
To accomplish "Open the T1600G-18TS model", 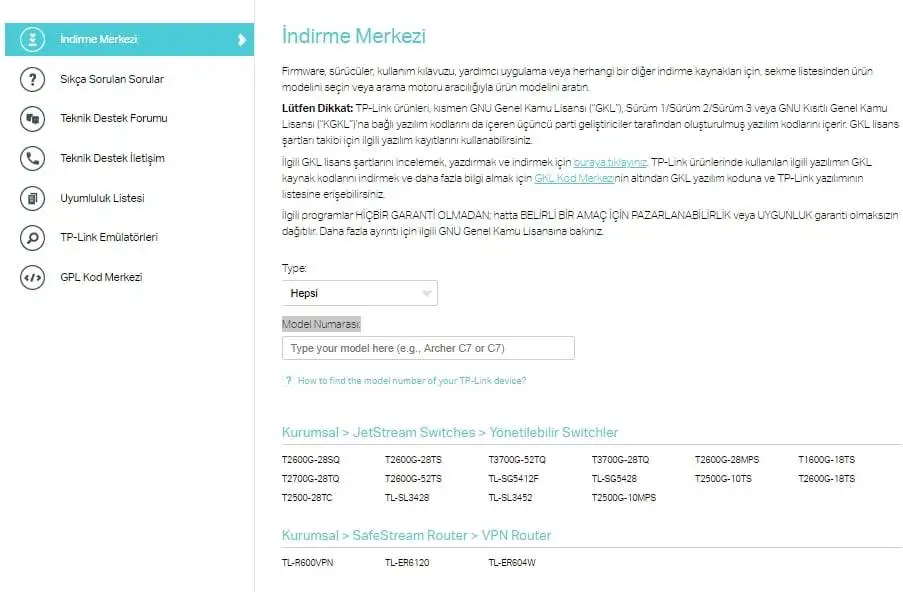I will (x=826, y=460).
